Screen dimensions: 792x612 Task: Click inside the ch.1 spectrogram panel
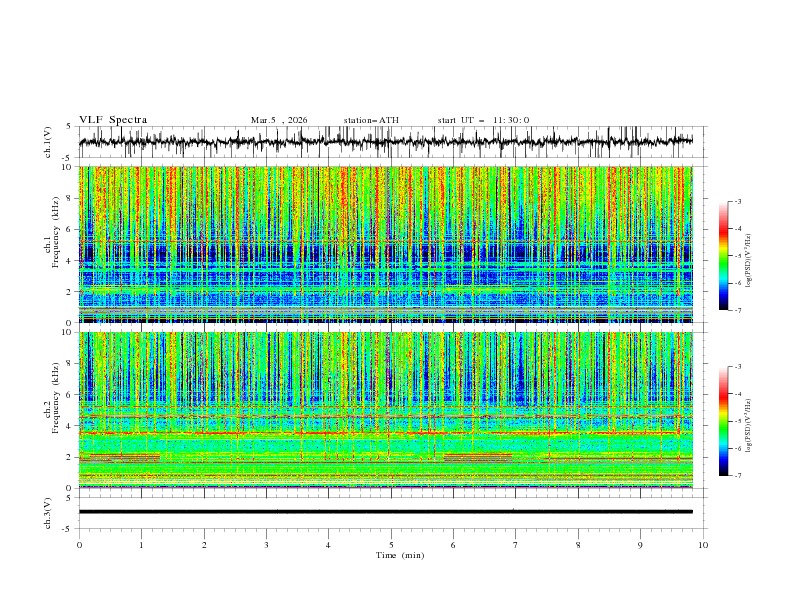click(386, 244)
